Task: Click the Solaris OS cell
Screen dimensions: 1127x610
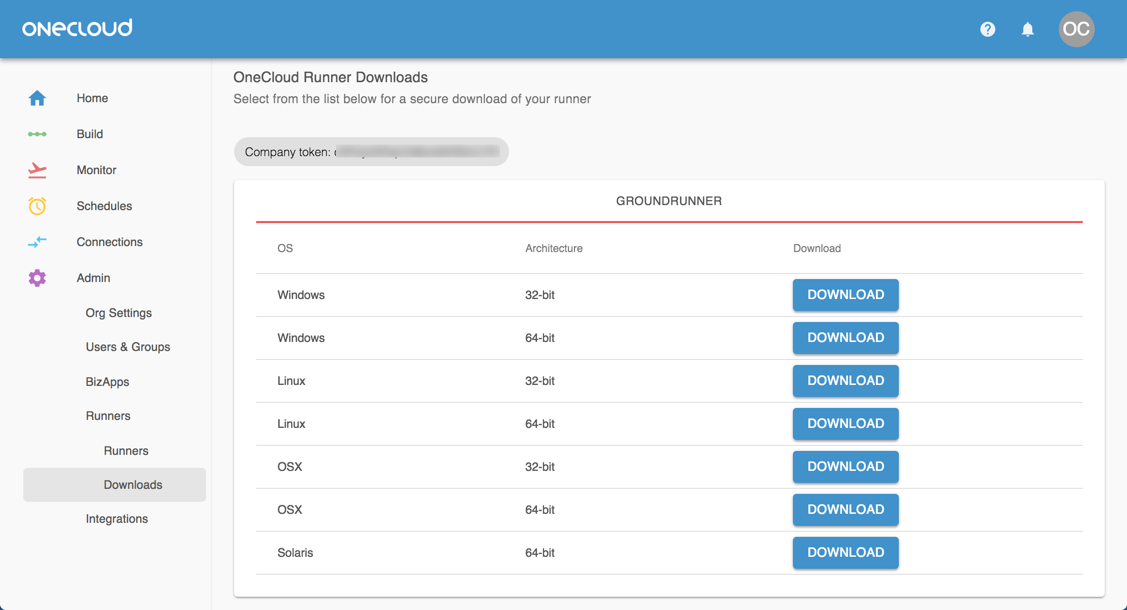Action: 295,553
